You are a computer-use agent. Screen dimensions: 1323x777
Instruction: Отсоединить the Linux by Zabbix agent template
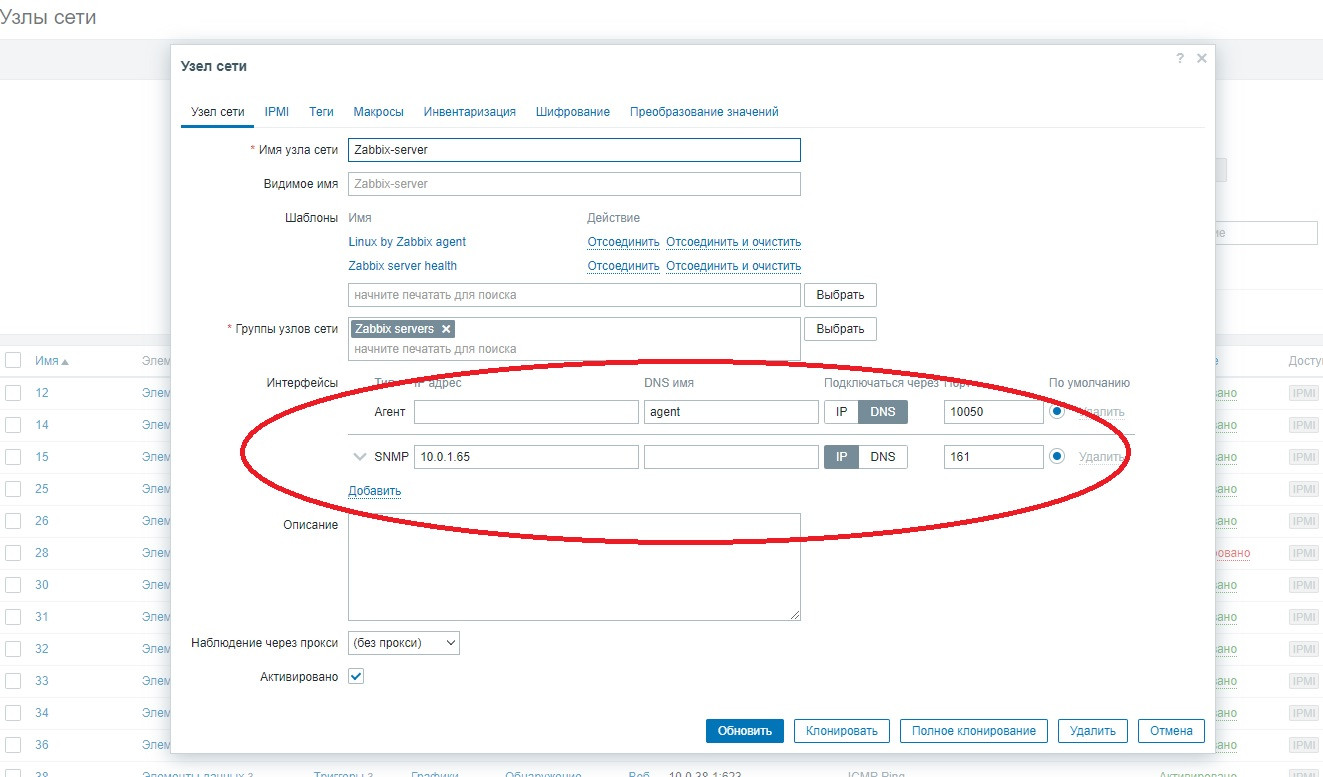[623, 242]
